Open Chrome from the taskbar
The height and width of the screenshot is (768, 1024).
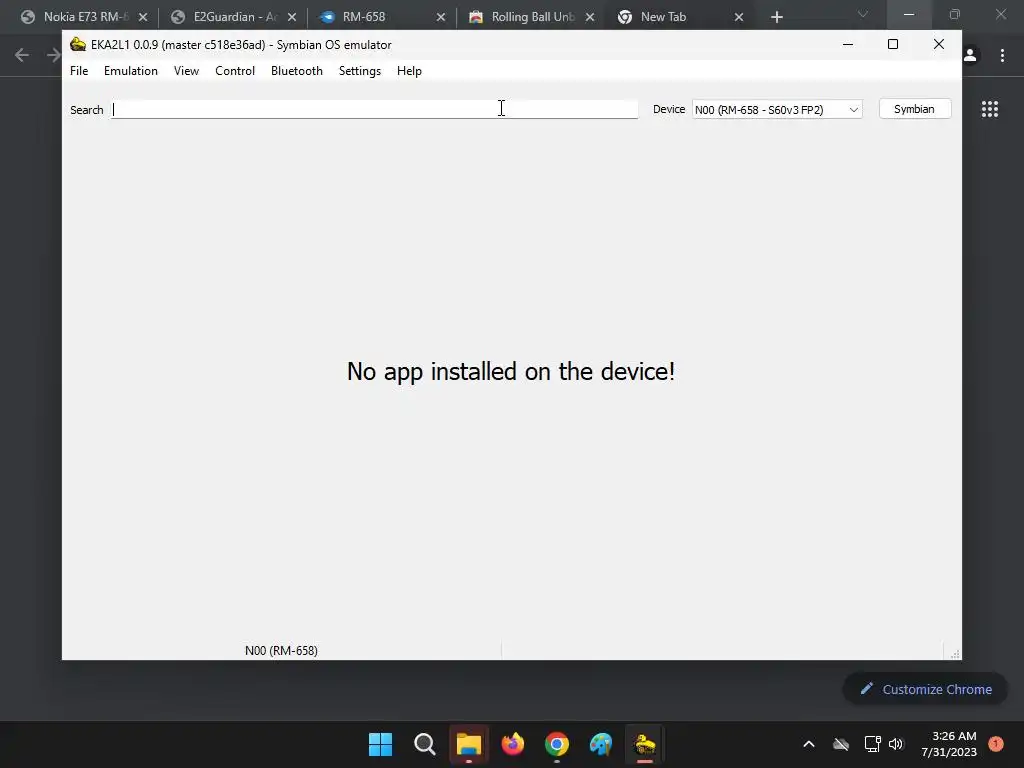coord(556,744)
